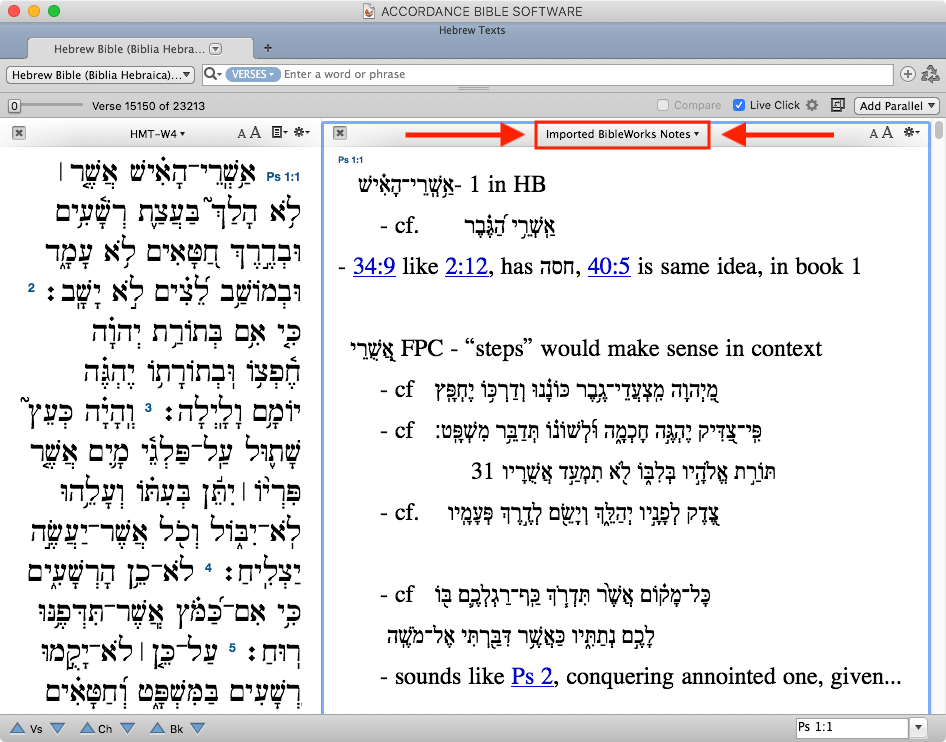Follow the 40:5 verse link

(x=609, y=266)
